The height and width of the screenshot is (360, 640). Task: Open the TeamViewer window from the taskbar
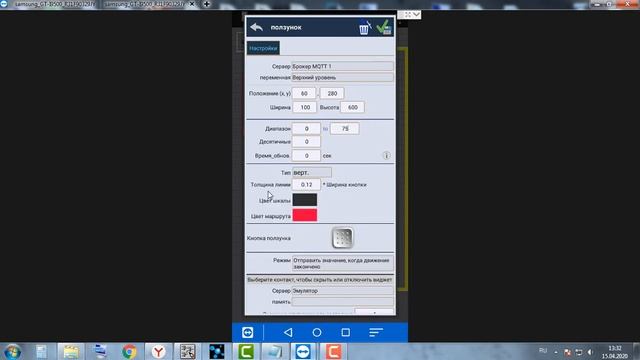(x=303, y=351)
